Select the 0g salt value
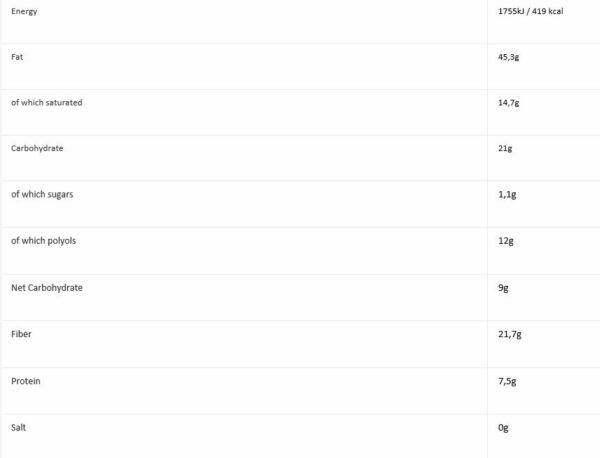The image size is (600, 458). [502, 427]
